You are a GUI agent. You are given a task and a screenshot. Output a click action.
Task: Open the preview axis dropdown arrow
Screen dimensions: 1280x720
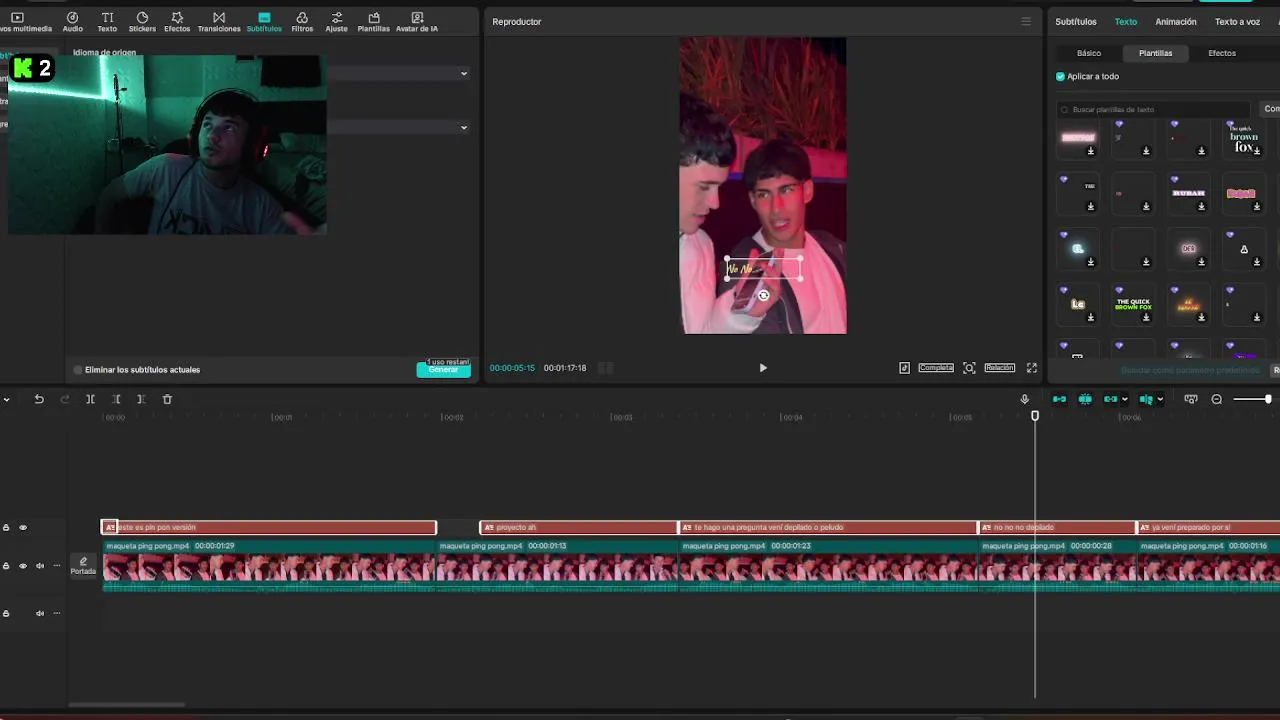pos(1160,399)
